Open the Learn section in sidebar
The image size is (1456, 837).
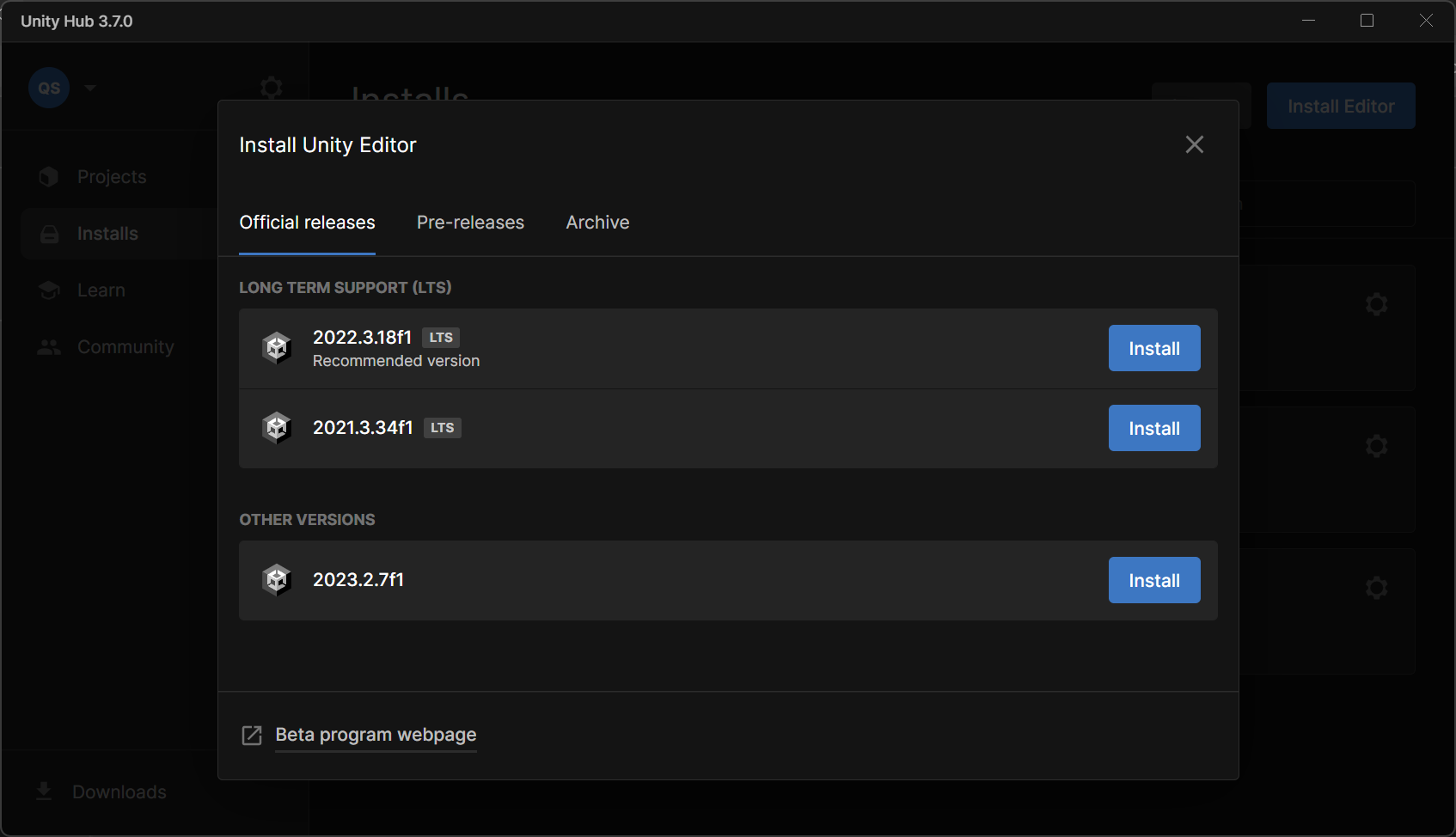(x=101, y=290)
